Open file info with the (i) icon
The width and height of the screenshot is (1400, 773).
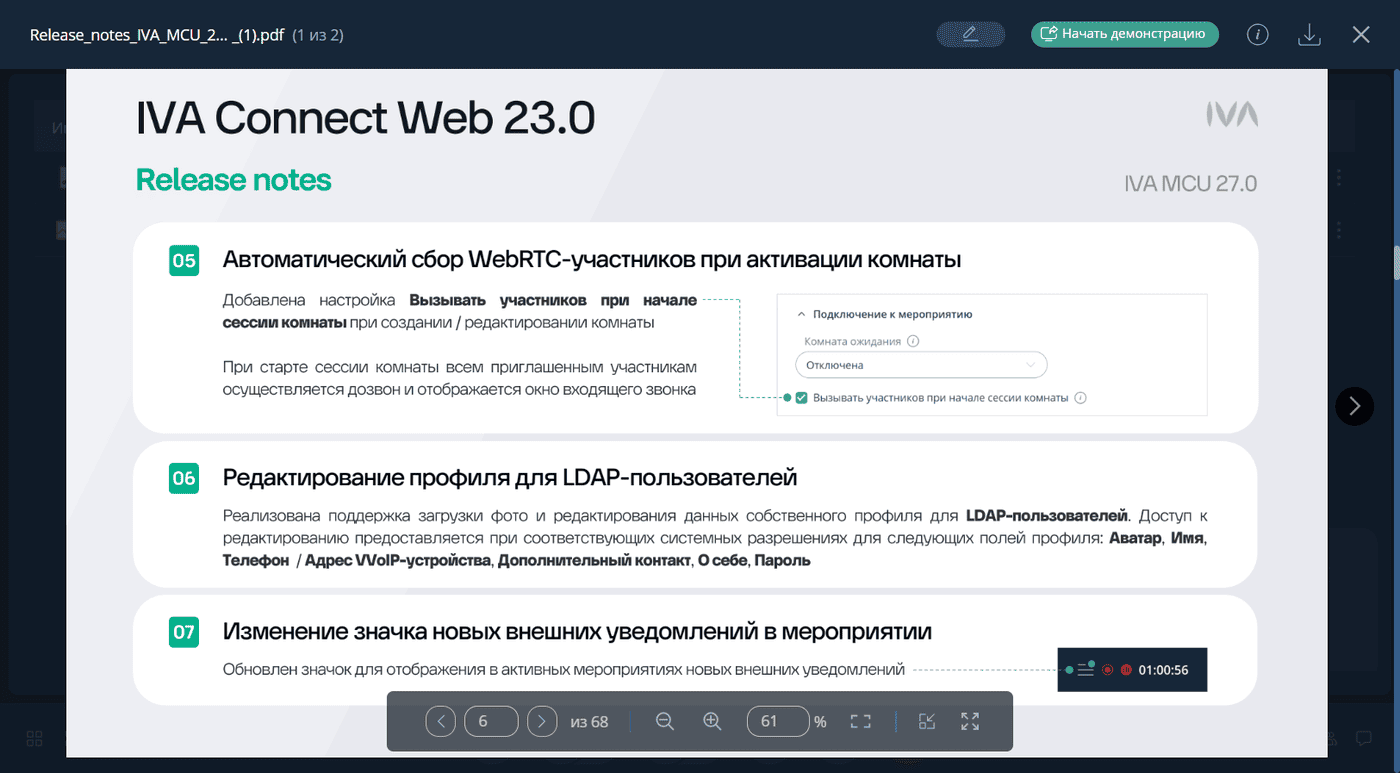(x=1258, y=35)
